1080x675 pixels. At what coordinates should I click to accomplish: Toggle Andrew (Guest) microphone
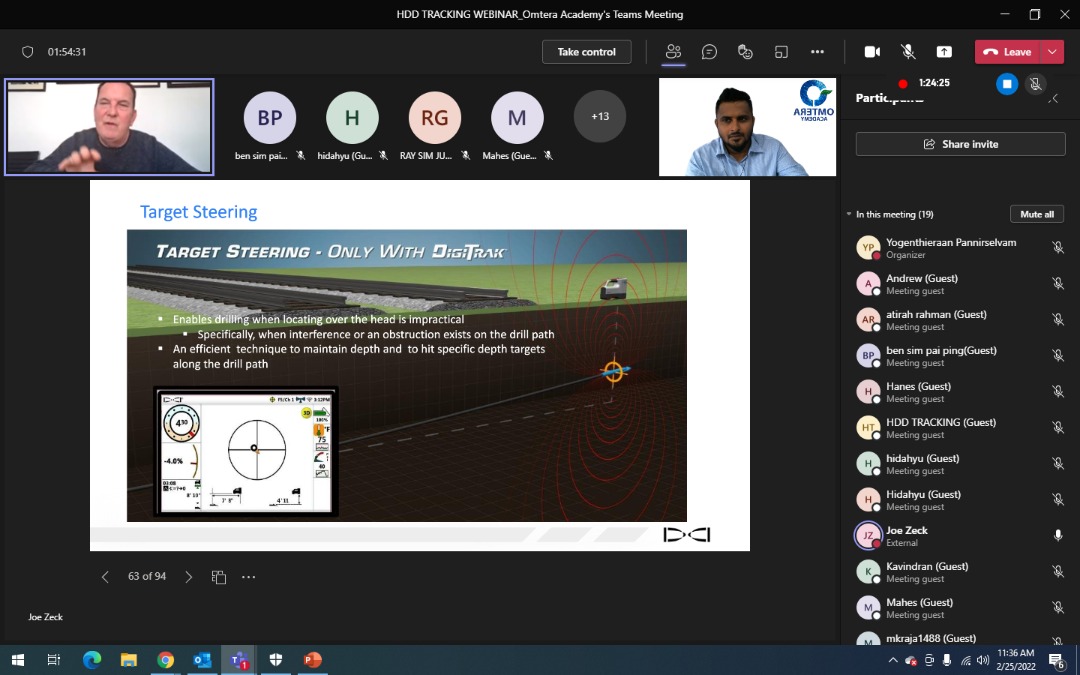(x=1058, y=283)
